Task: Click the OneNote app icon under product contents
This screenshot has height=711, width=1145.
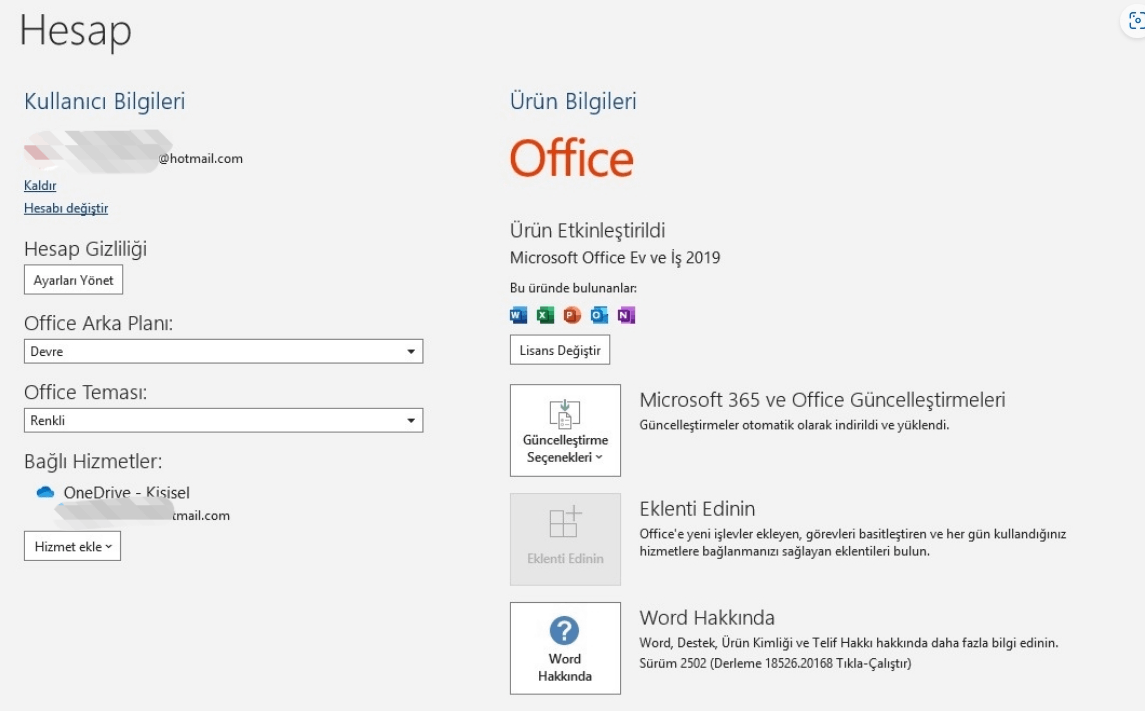Action: pyautogui.click(x=627, y=315)
